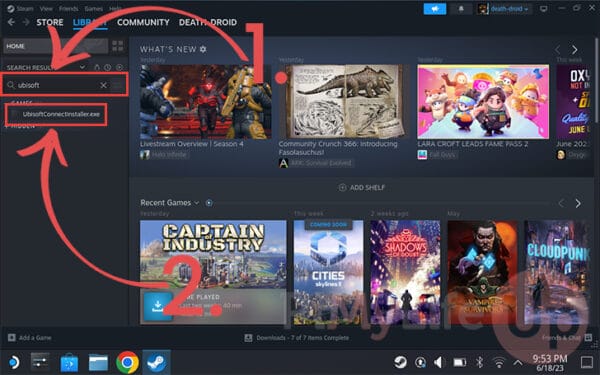
Task: Open the DEATH-DROID profile tab
Action: point(208,22)
